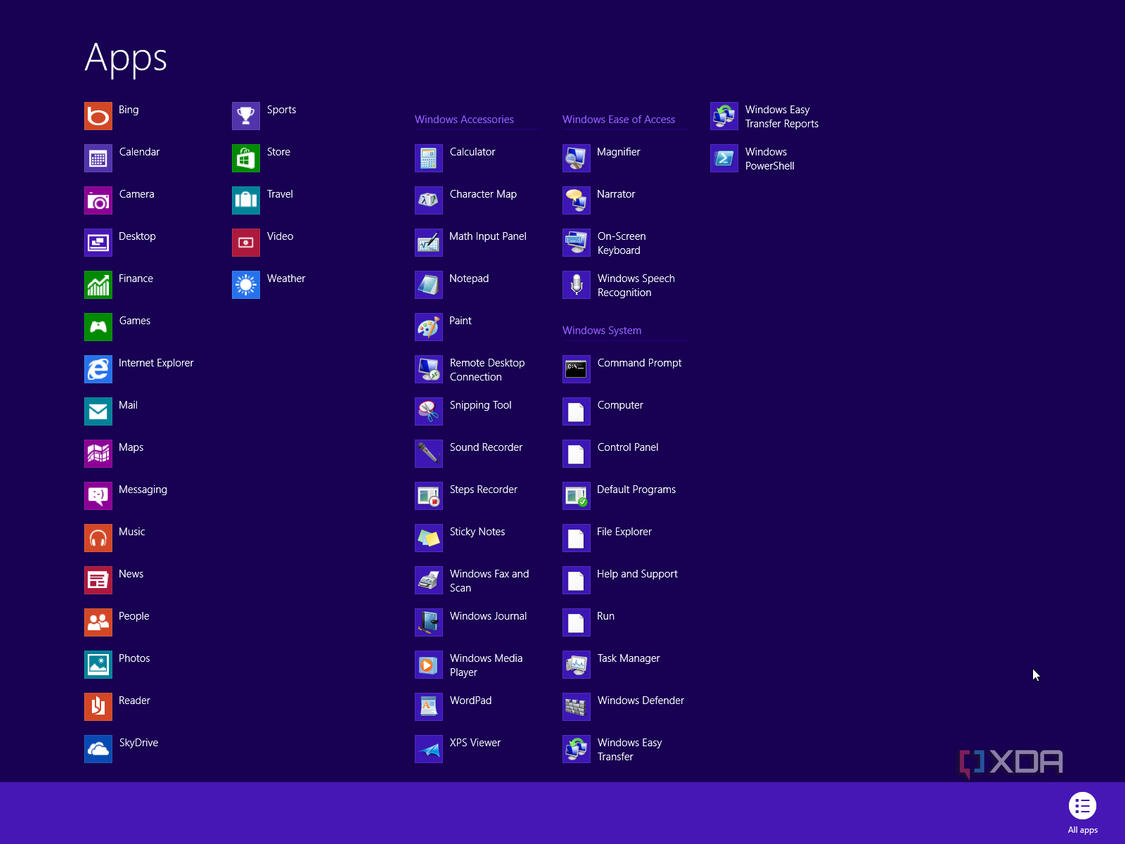The image size is (1125, 844).
Task: Open the Windows Easy Transfer icon
Action: pos(576,749)
